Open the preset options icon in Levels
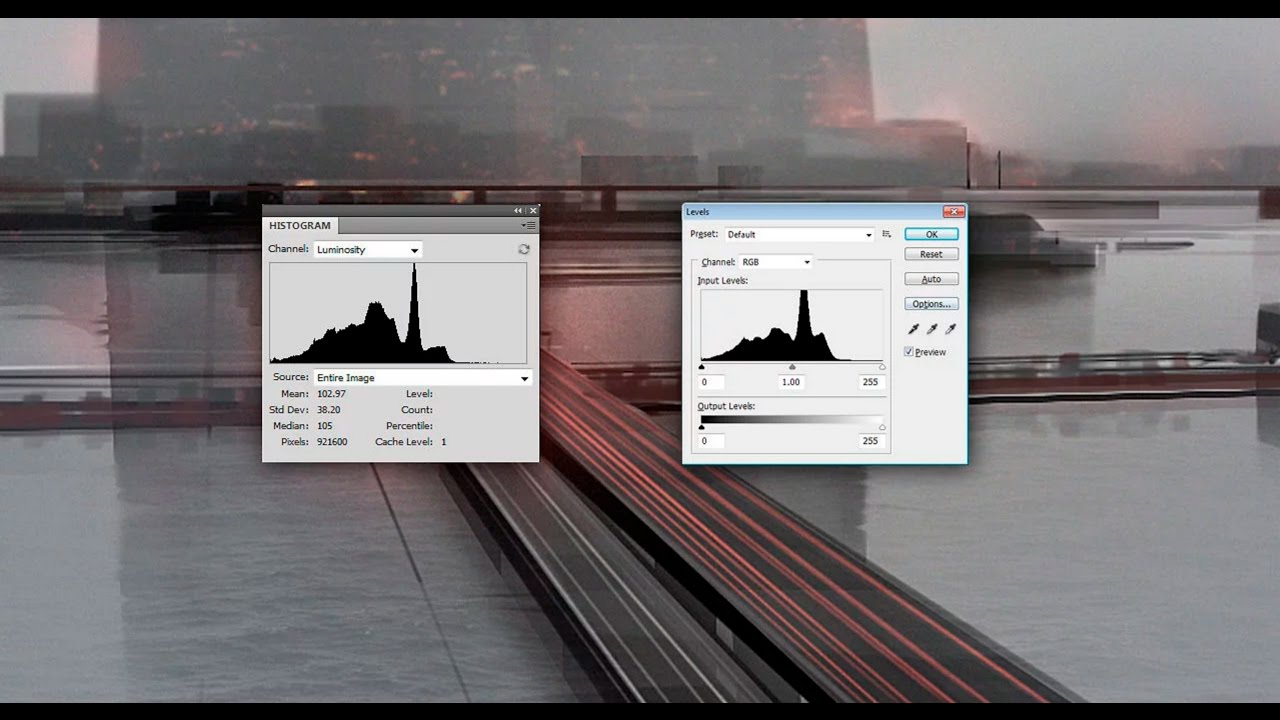 click(x=886, y=234)
